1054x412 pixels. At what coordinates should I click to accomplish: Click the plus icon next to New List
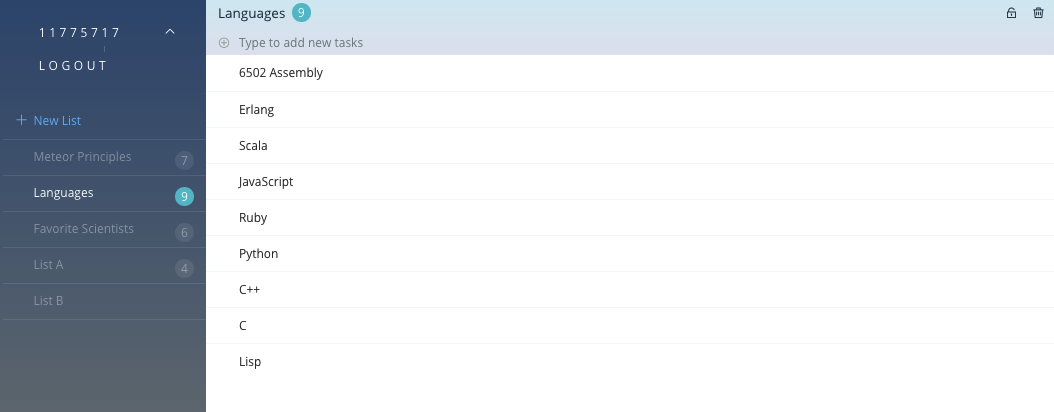pyautogui.click(x=21, y=120)
